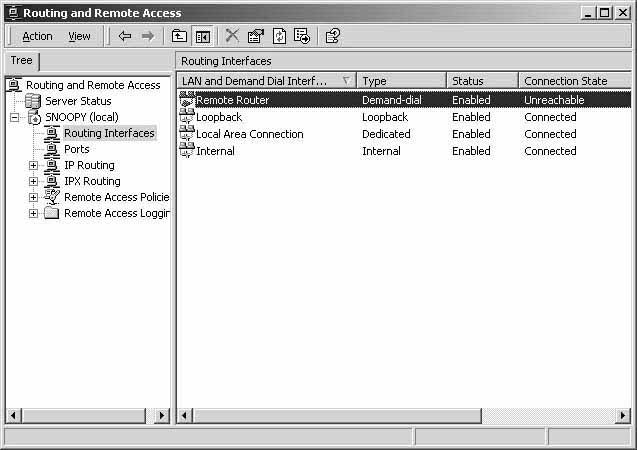Click the Refresh toolbar icon
This screenshot has width=637, height=450.
[279, 36]
